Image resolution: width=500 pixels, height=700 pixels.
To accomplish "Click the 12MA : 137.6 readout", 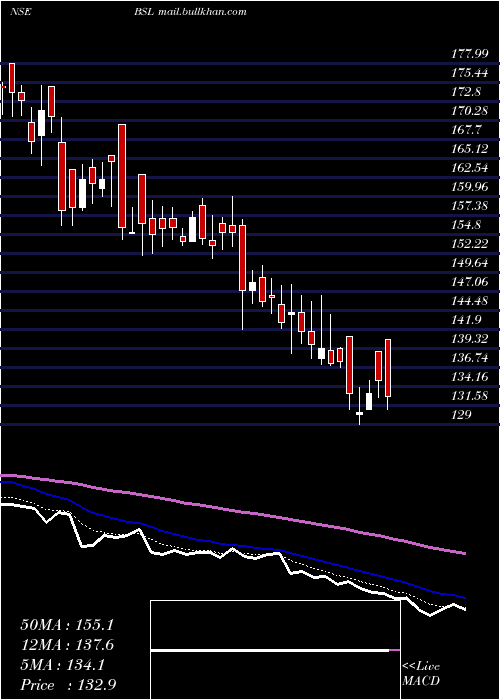I will tap(67, 645).
